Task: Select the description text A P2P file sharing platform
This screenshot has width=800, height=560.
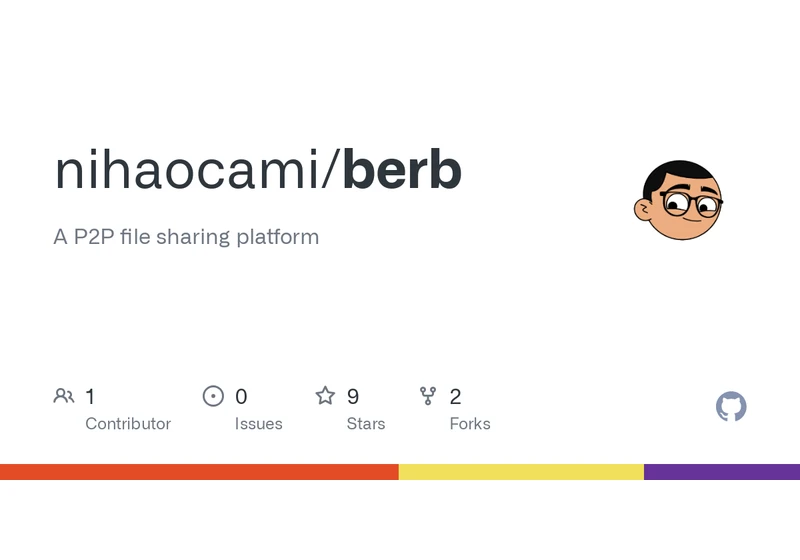Action: (x=186, y=237)
